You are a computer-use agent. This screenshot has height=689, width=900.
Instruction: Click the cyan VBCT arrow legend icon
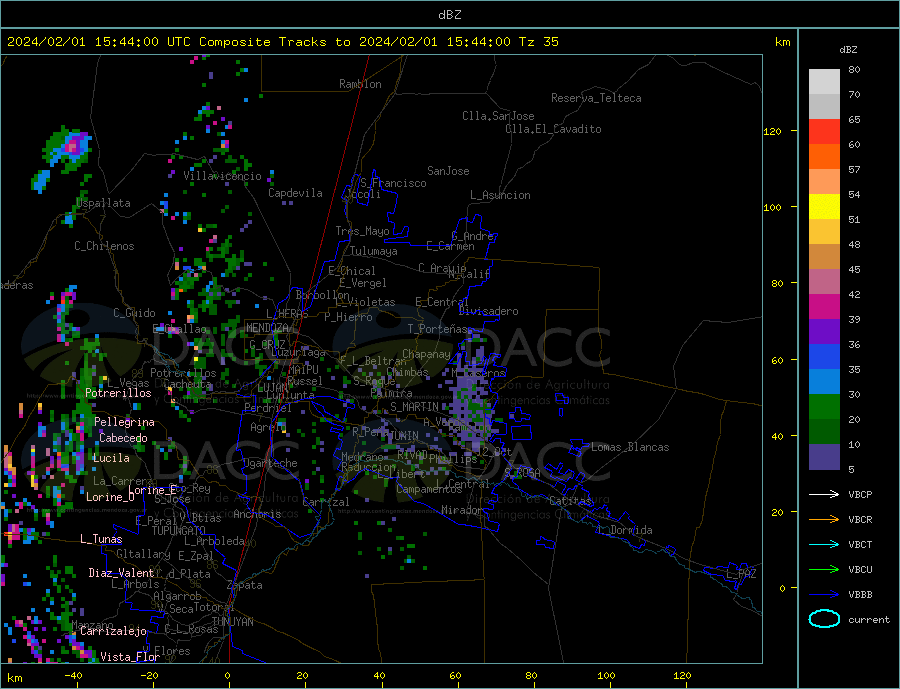824,544
